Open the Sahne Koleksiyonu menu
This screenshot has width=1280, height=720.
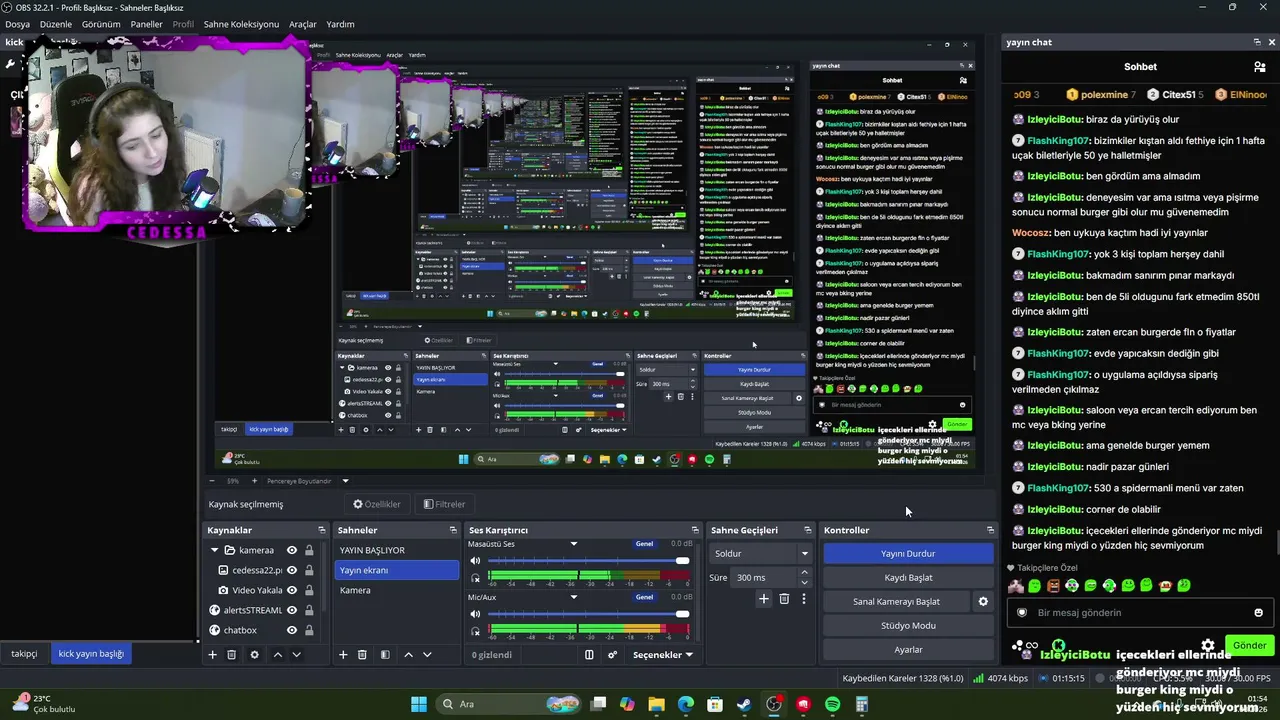coord(241,24)
